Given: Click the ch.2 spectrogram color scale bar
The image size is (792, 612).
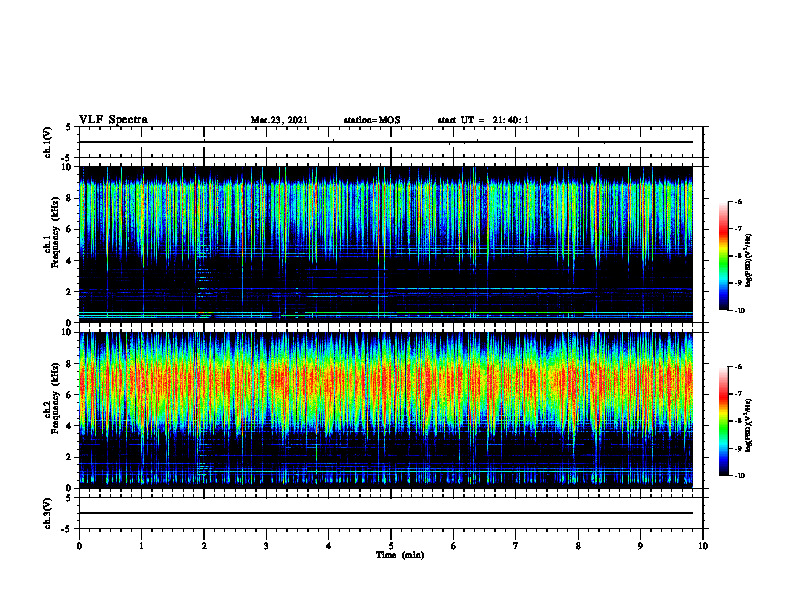Looking at the screenshot, I should (723, 421).
